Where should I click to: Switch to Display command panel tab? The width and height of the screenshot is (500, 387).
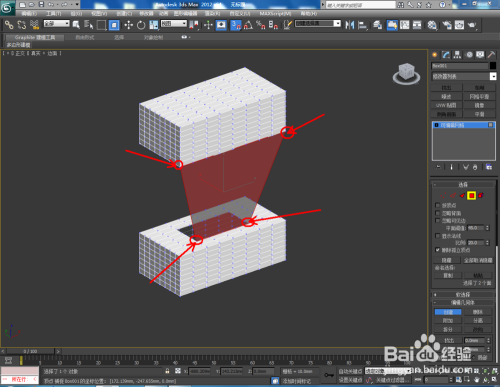pos(480,55)
